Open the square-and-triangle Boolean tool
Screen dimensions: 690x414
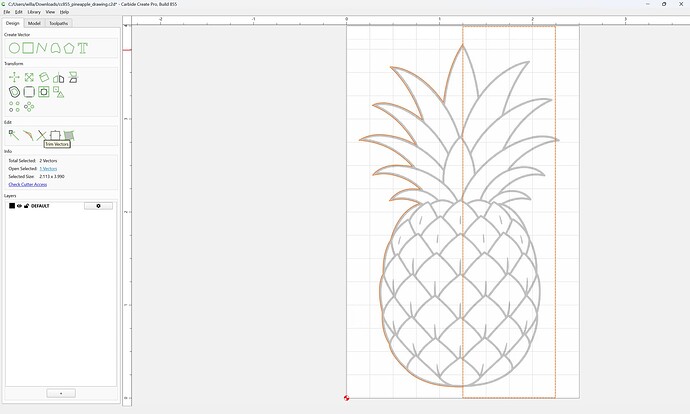59,92
